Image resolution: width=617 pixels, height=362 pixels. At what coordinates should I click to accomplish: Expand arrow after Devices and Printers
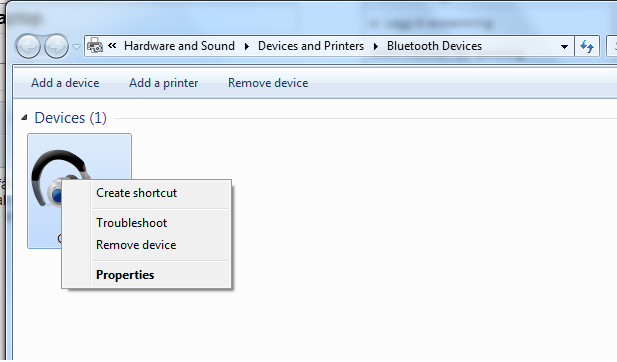point(376,46)
